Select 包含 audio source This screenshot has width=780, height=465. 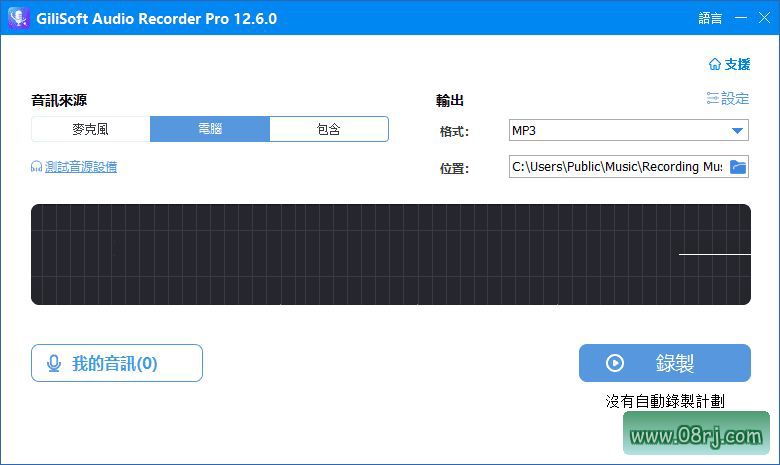(x=329, y=129)
